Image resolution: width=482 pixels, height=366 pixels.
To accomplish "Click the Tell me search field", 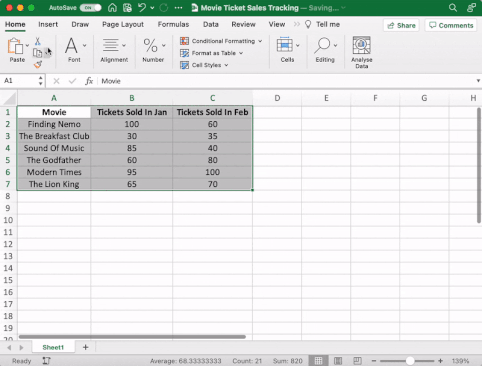I will coord(328,24).
